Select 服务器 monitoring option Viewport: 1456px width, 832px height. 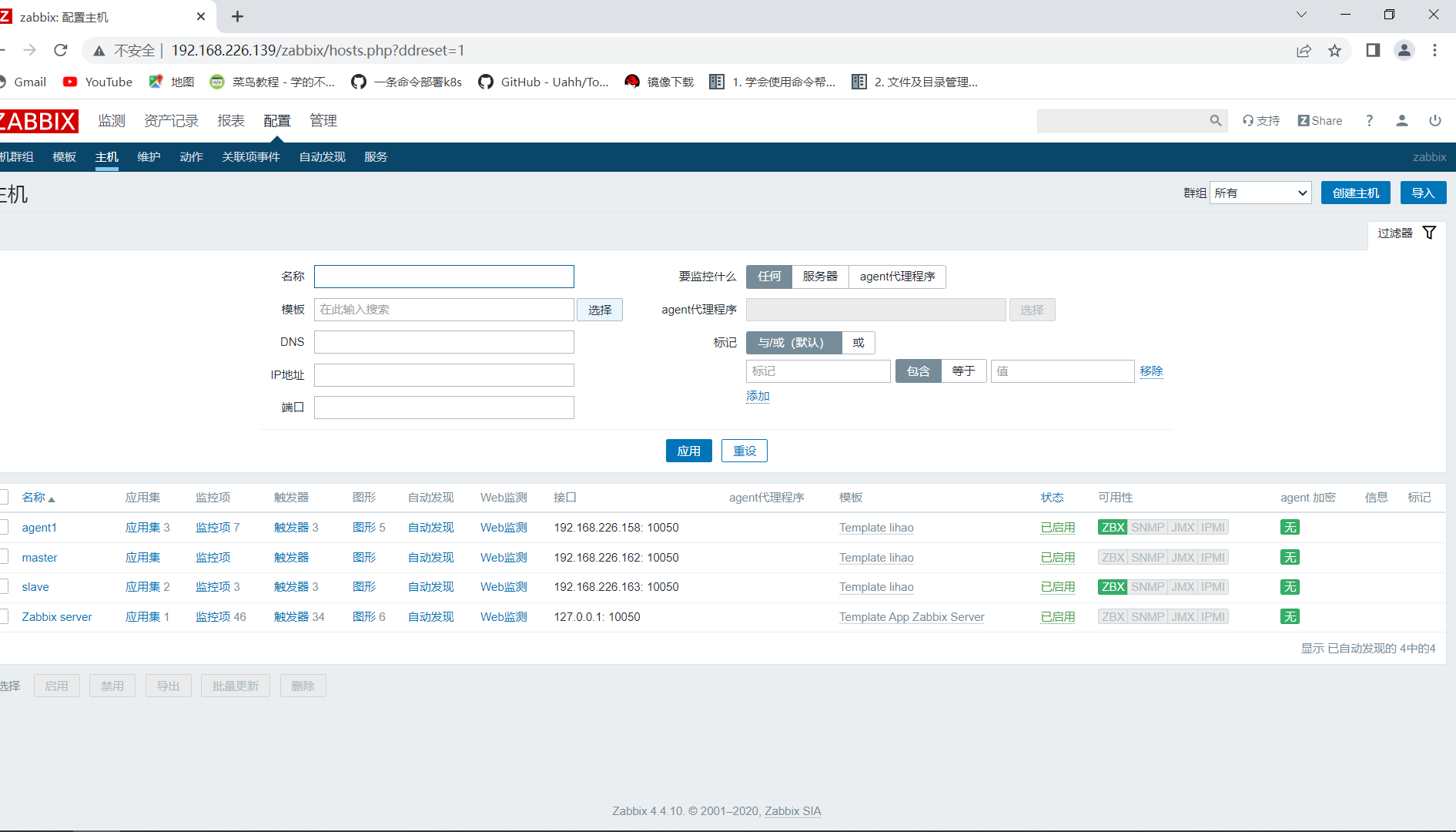tap(820, 277)
